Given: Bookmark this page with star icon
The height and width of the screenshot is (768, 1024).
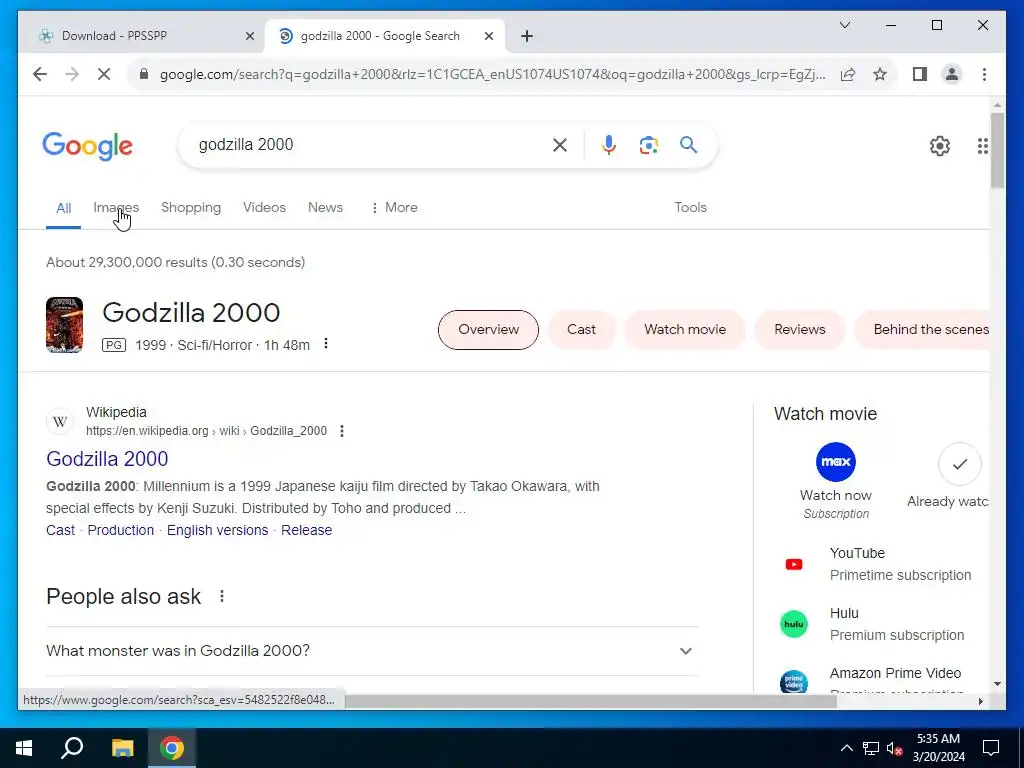Looking at the screenshot, I should (880, 74).
